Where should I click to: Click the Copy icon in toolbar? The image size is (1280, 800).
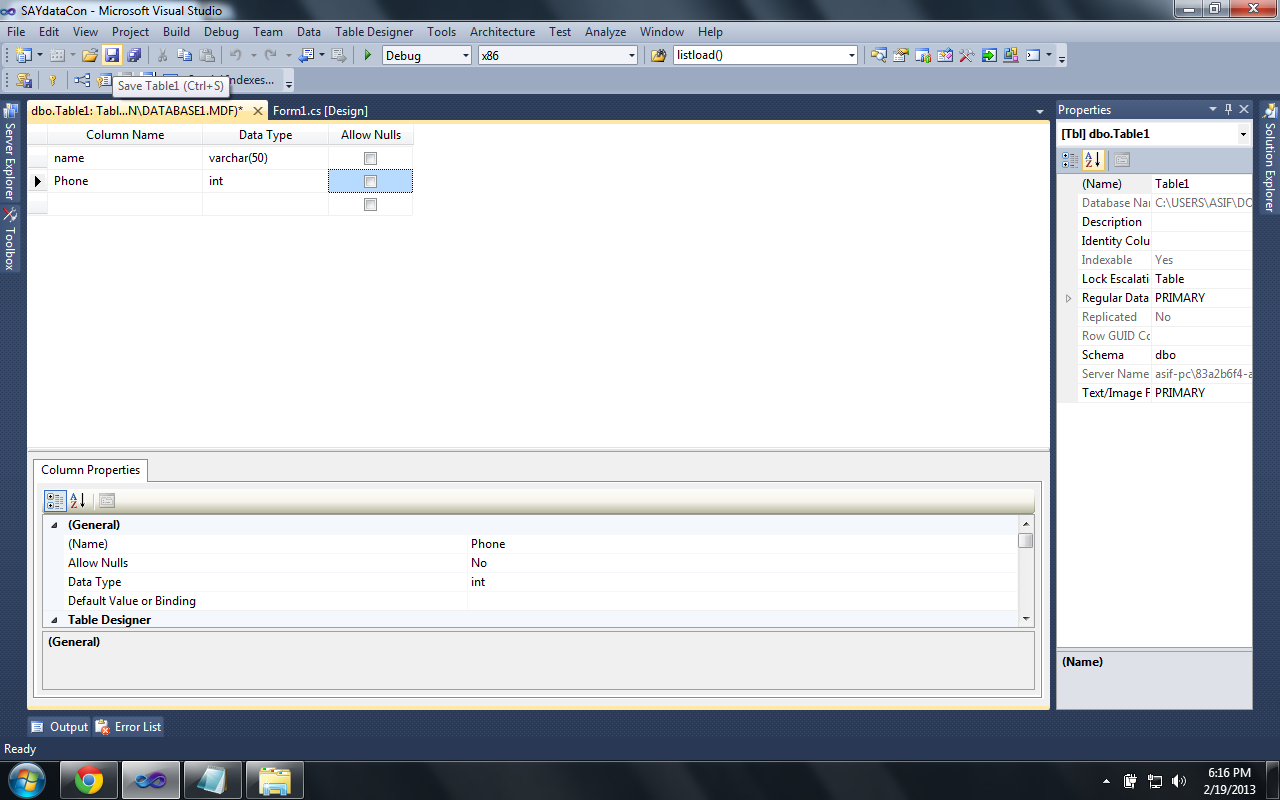click(x=184, y=55)
